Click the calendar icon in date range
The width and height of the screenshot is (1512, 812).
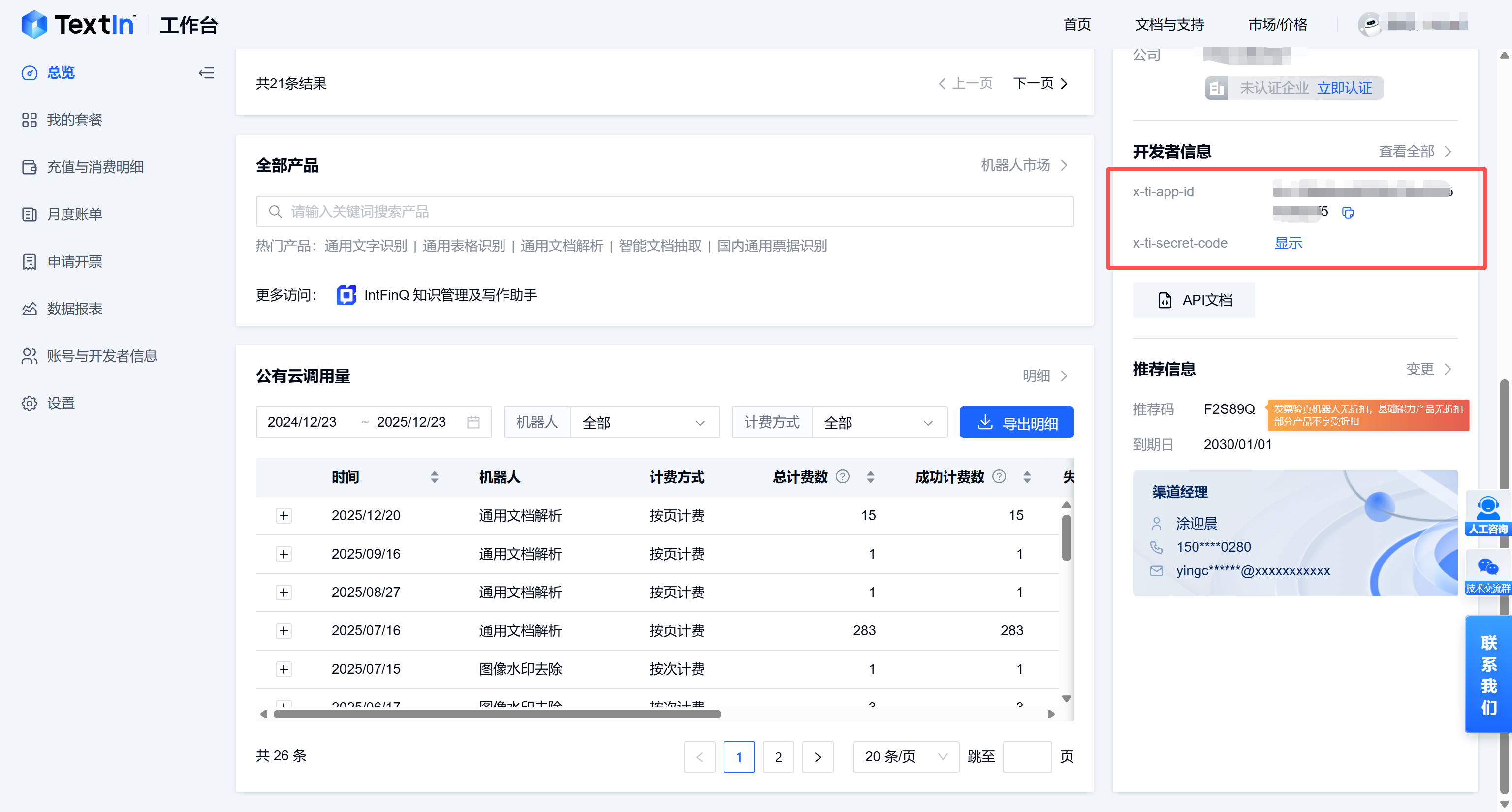[x=473, y=422]
